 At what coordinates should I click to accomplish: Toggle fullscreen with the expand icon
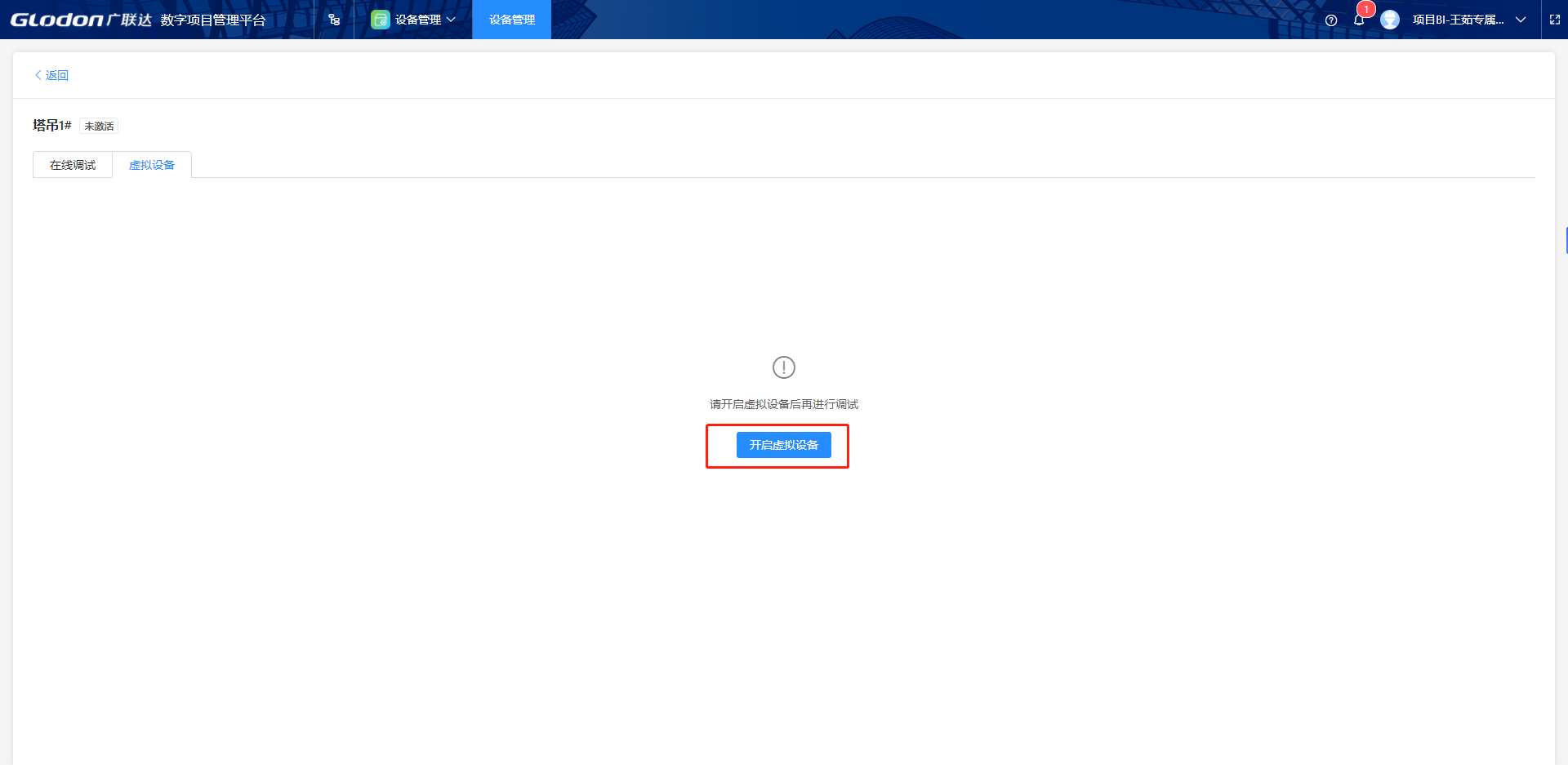(1555, 20)
